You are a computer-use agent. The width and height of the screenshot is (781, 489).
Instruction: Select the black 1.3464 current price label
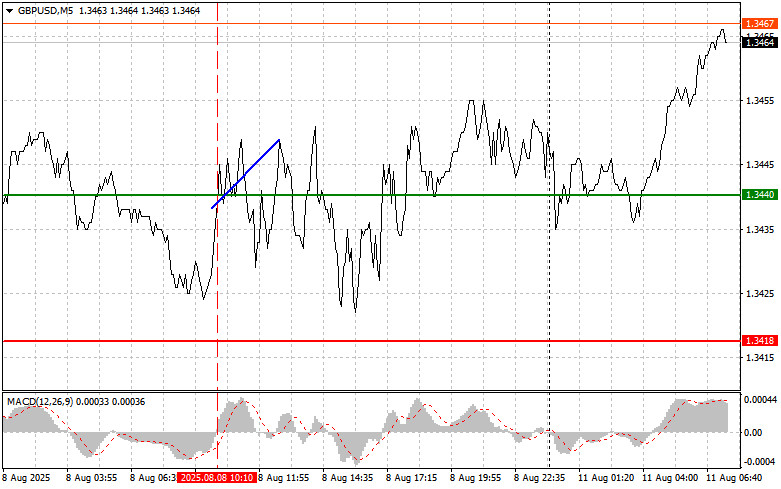[760, 43]
